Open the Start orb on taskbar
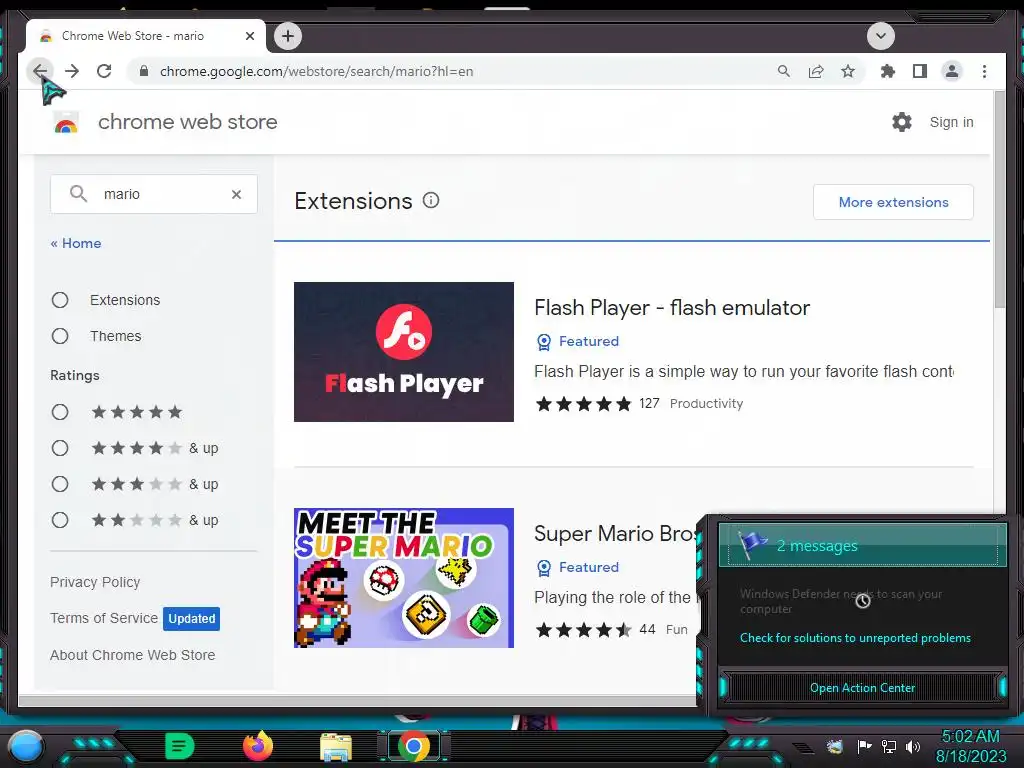This screenshot has height=768, width=1024. click(x=26, y=746)
